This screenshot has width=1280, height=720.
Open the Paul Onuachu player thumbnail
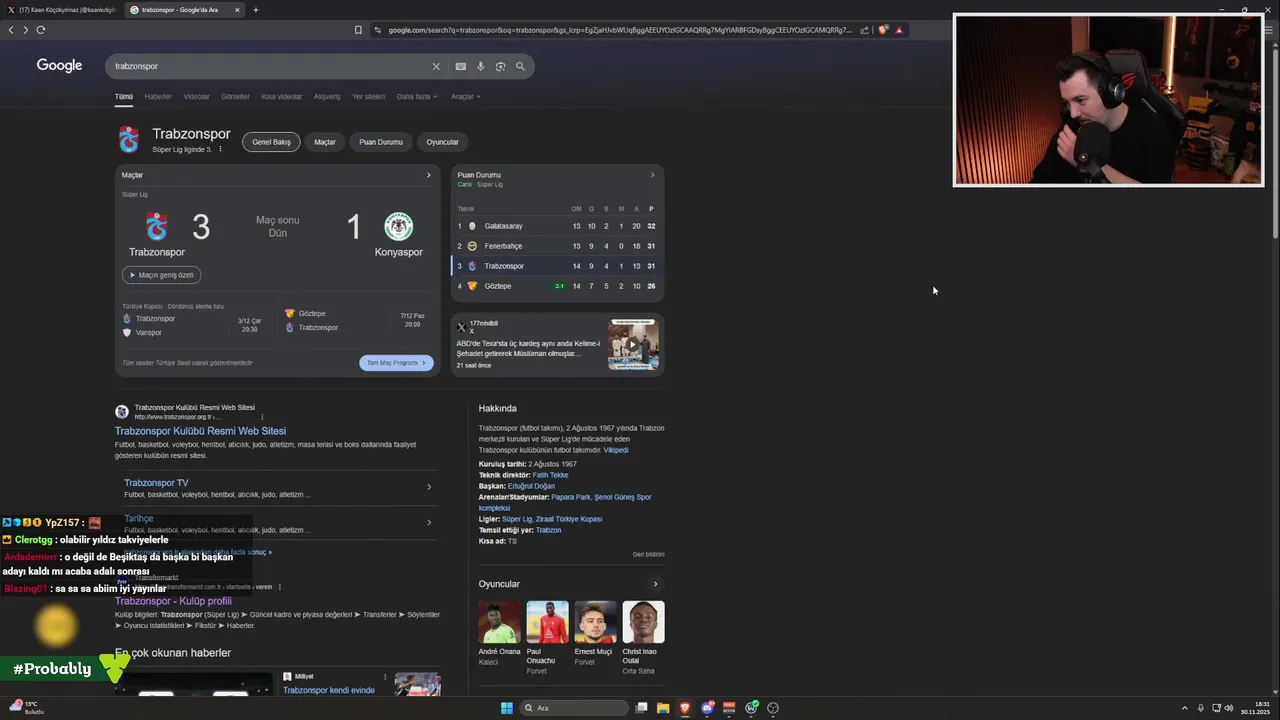click(547, 622)
